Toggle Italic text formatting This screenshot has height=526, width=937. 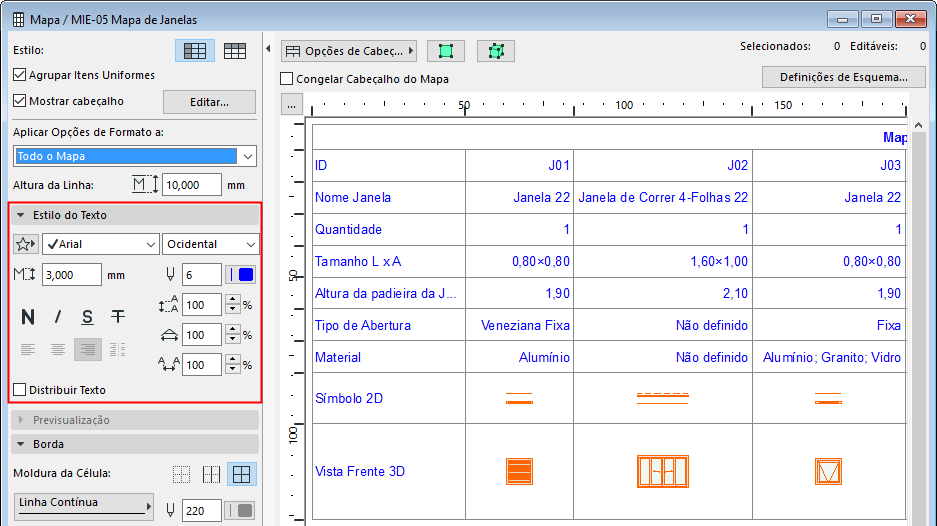(x=58, y=317)
